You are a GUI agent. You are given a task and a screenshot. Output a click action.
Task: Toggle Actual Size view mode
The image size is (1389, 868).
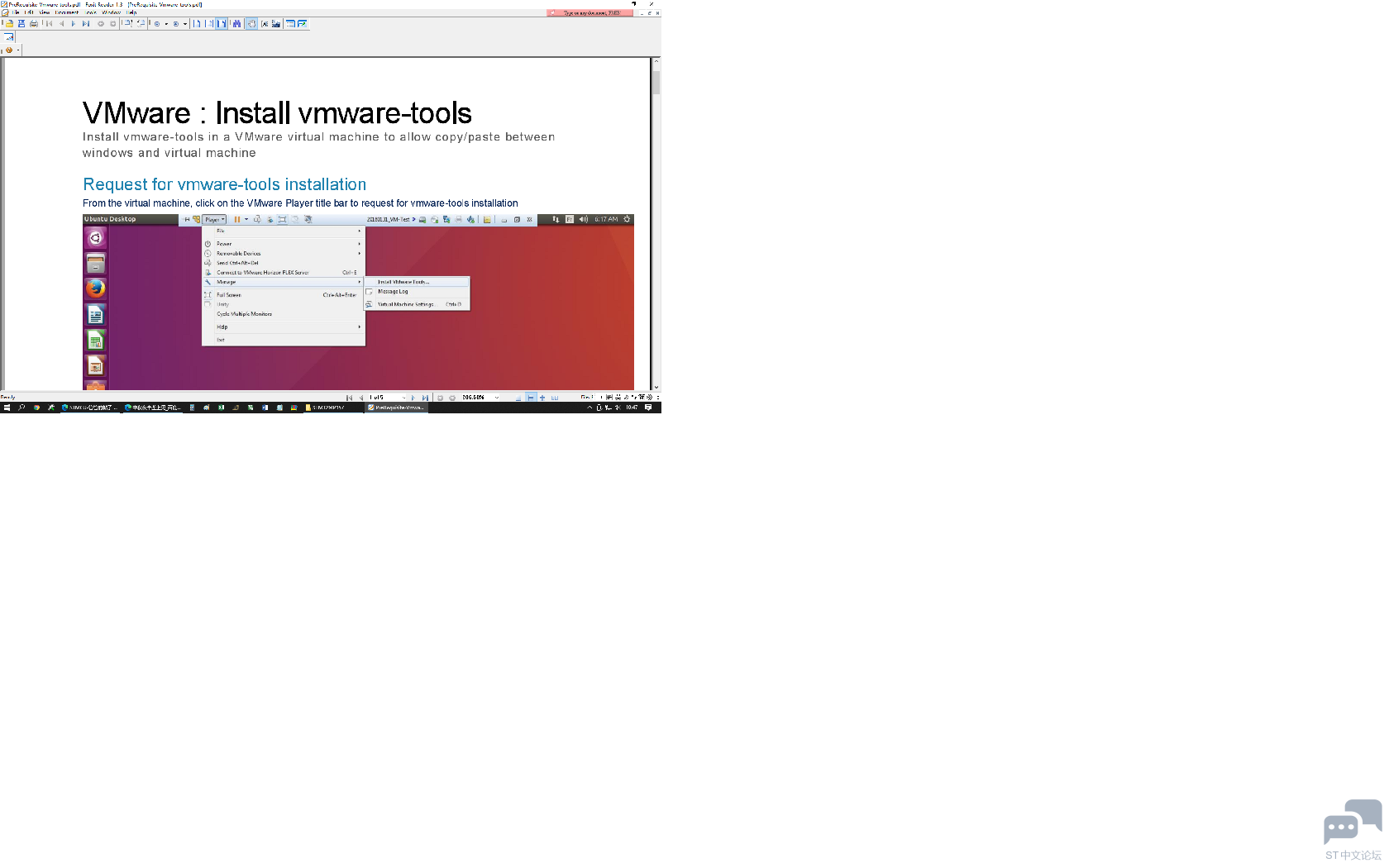pyautogui.click(x=197, y=24)
